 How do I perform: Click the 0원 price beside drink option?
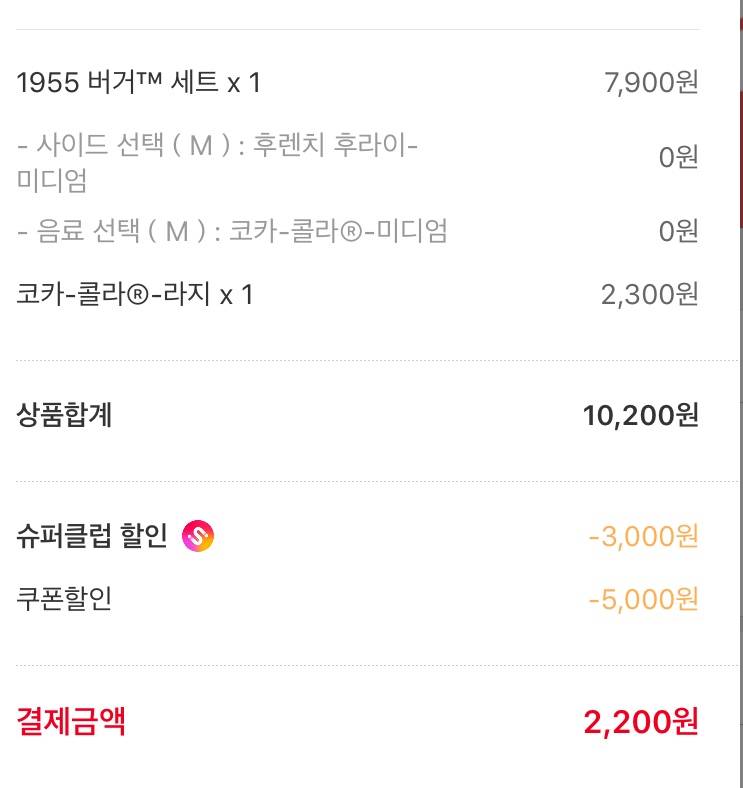point(678,231)
